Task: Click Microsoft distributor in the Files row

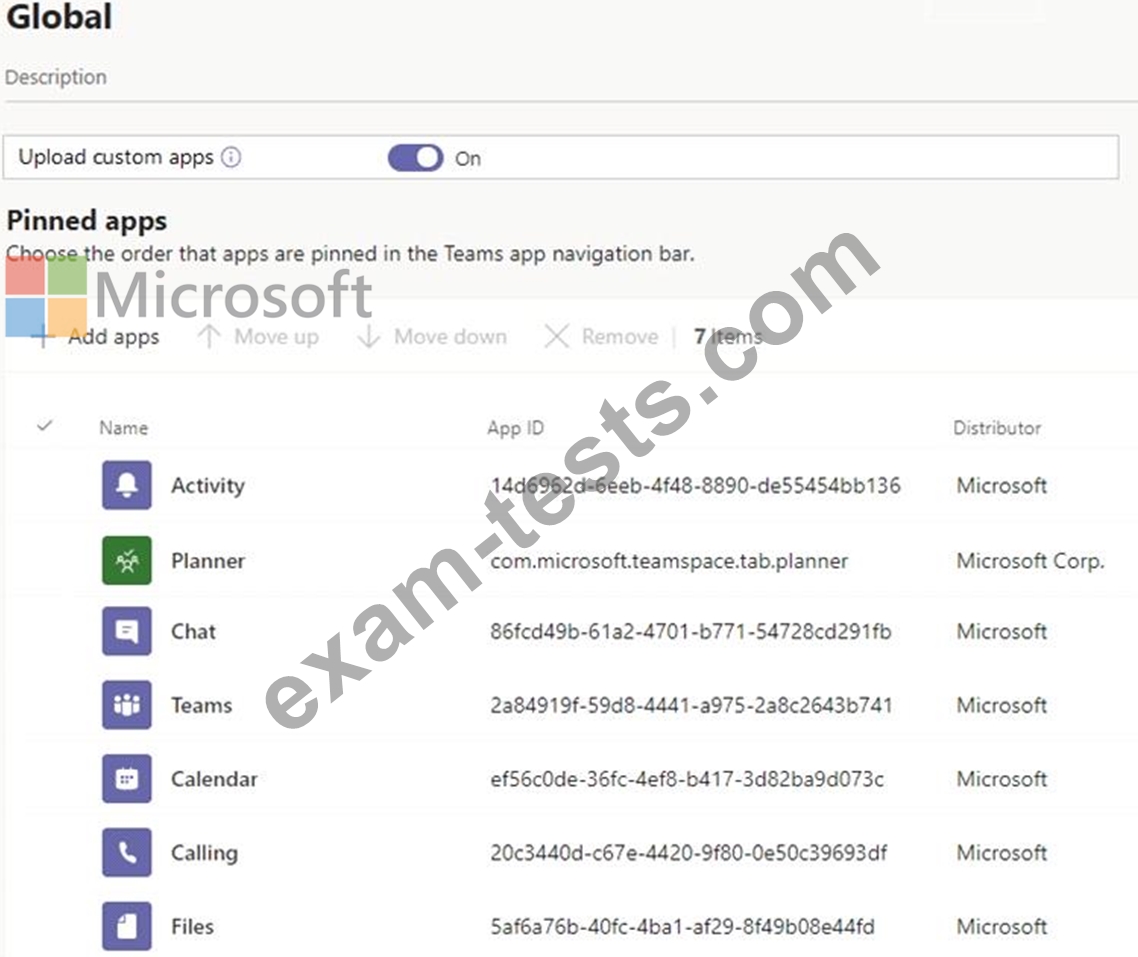Action: (1002, 927)
